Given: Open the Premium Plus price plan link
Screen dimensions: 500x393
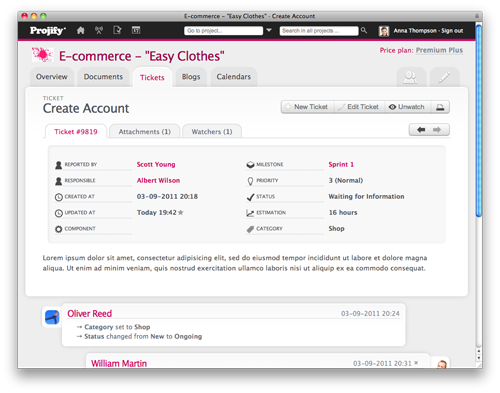Looking at the screenshot, I should (439, 50).
